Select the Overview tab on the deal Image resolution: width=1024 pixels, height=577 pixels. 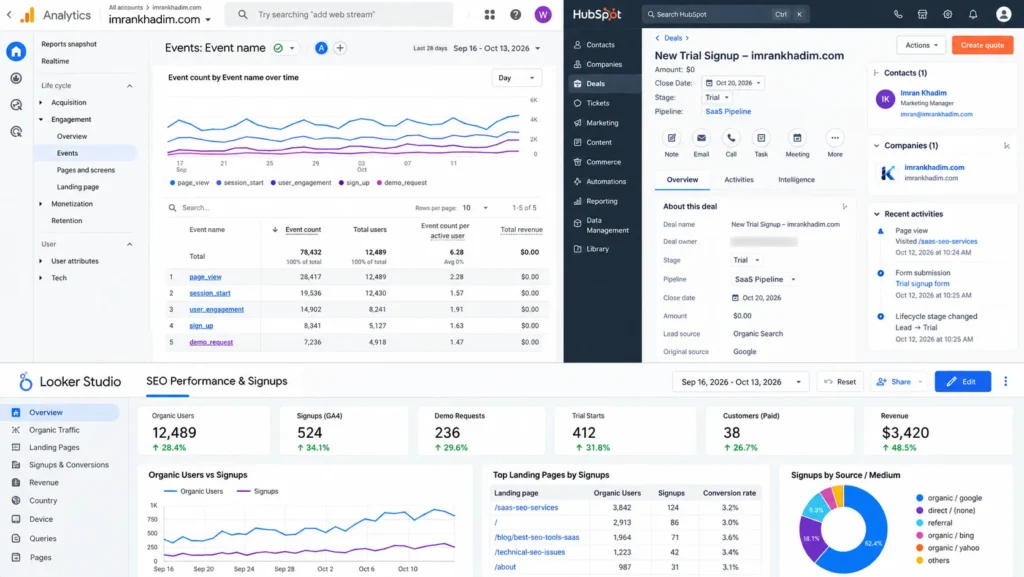[x=682, y=179]
